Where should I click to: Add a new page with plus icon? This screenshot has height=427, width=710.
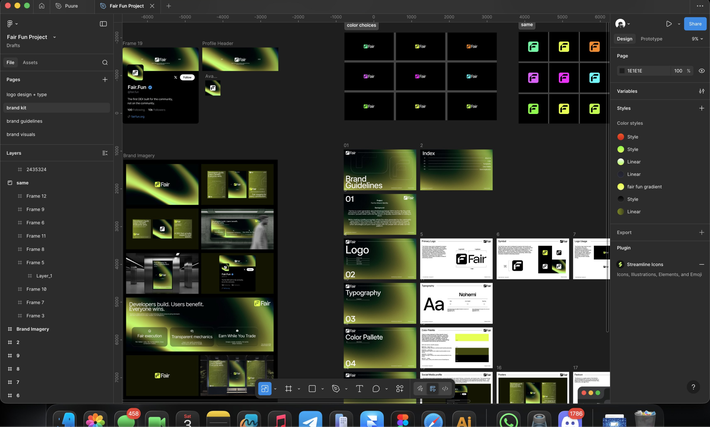point(105,79)
